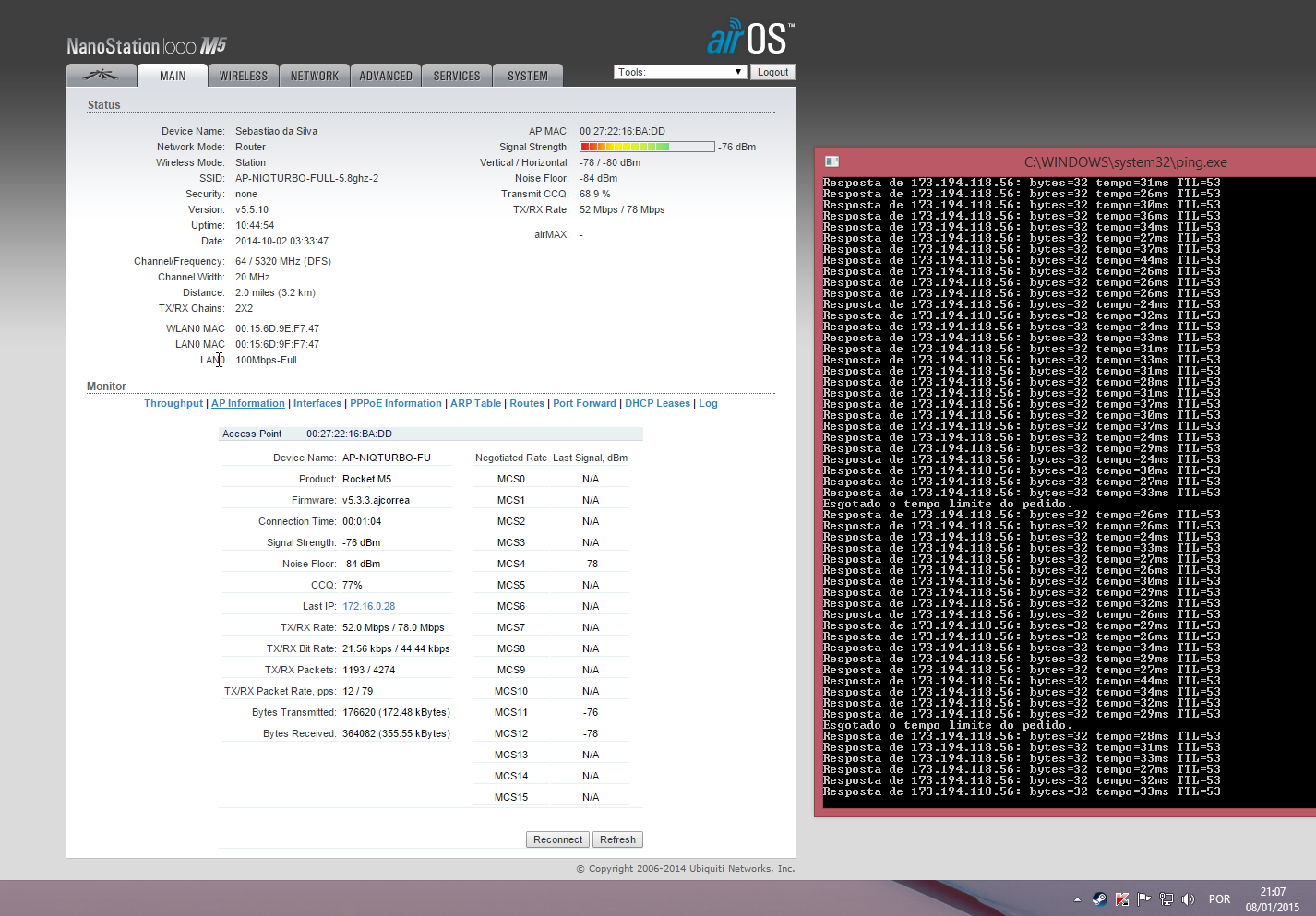
Task: Click the airOS logo
Action: coord(749,38)
